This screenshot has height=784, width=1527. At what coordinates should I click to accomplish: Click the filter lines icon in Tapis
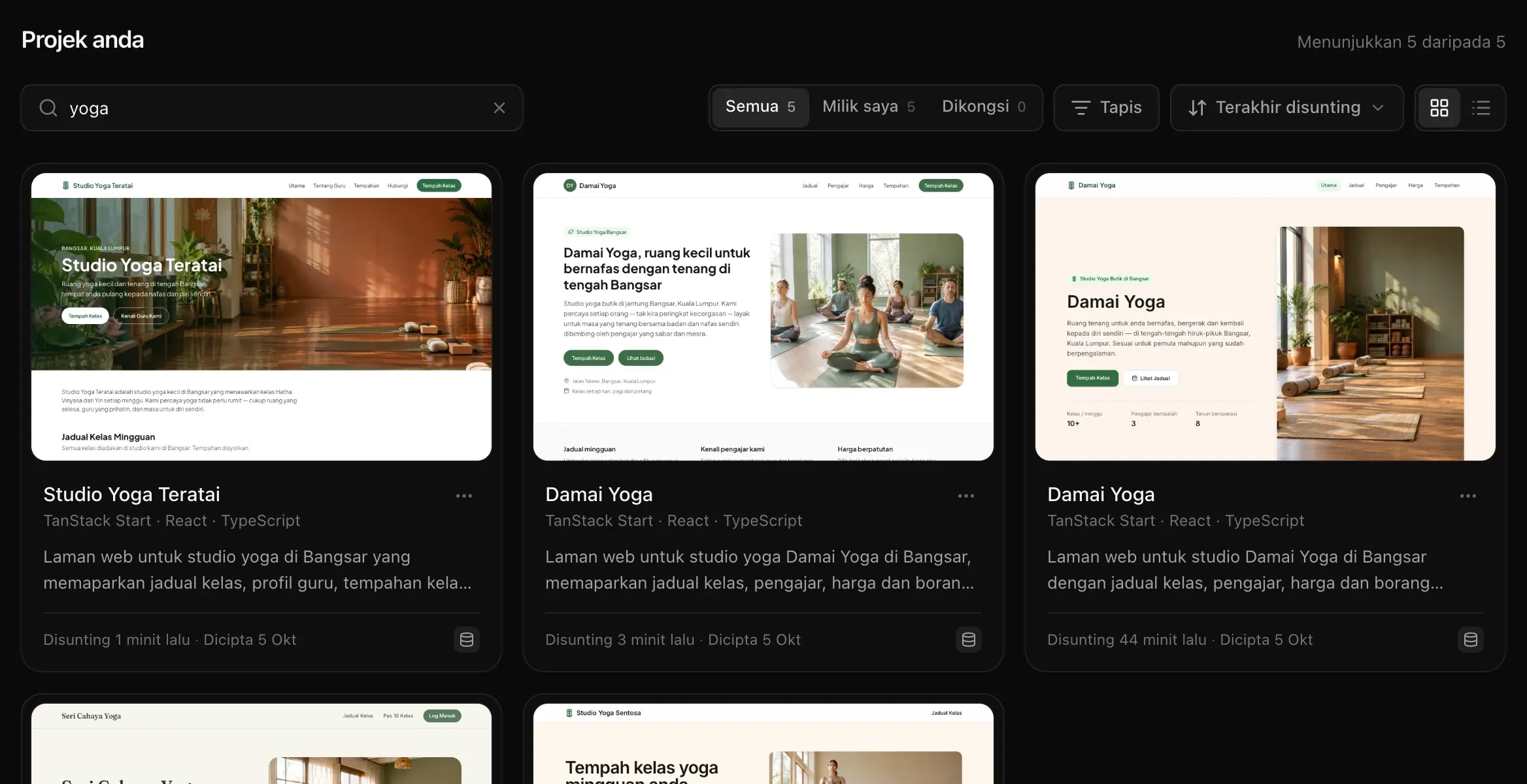tap(1081, 108)
